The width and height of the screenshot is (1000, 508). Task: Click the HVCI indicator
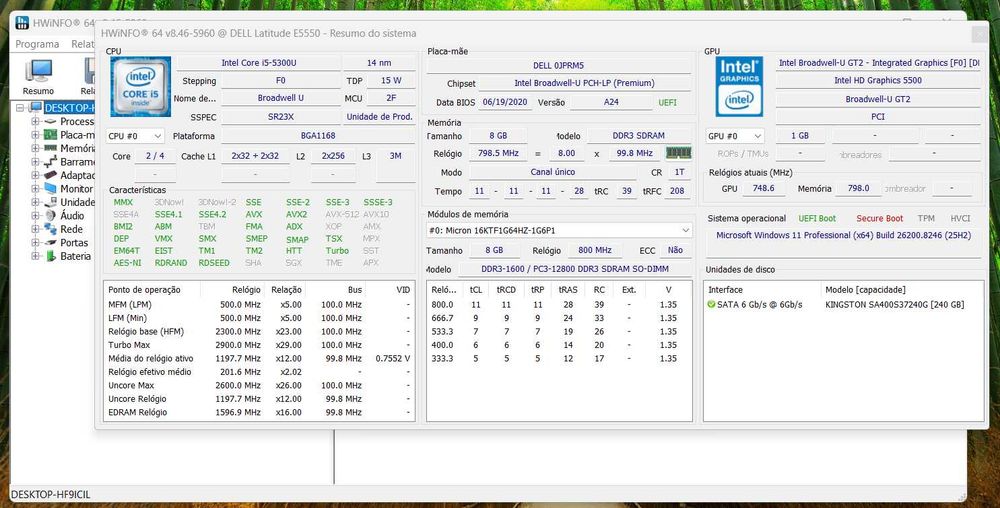(960, 218)
